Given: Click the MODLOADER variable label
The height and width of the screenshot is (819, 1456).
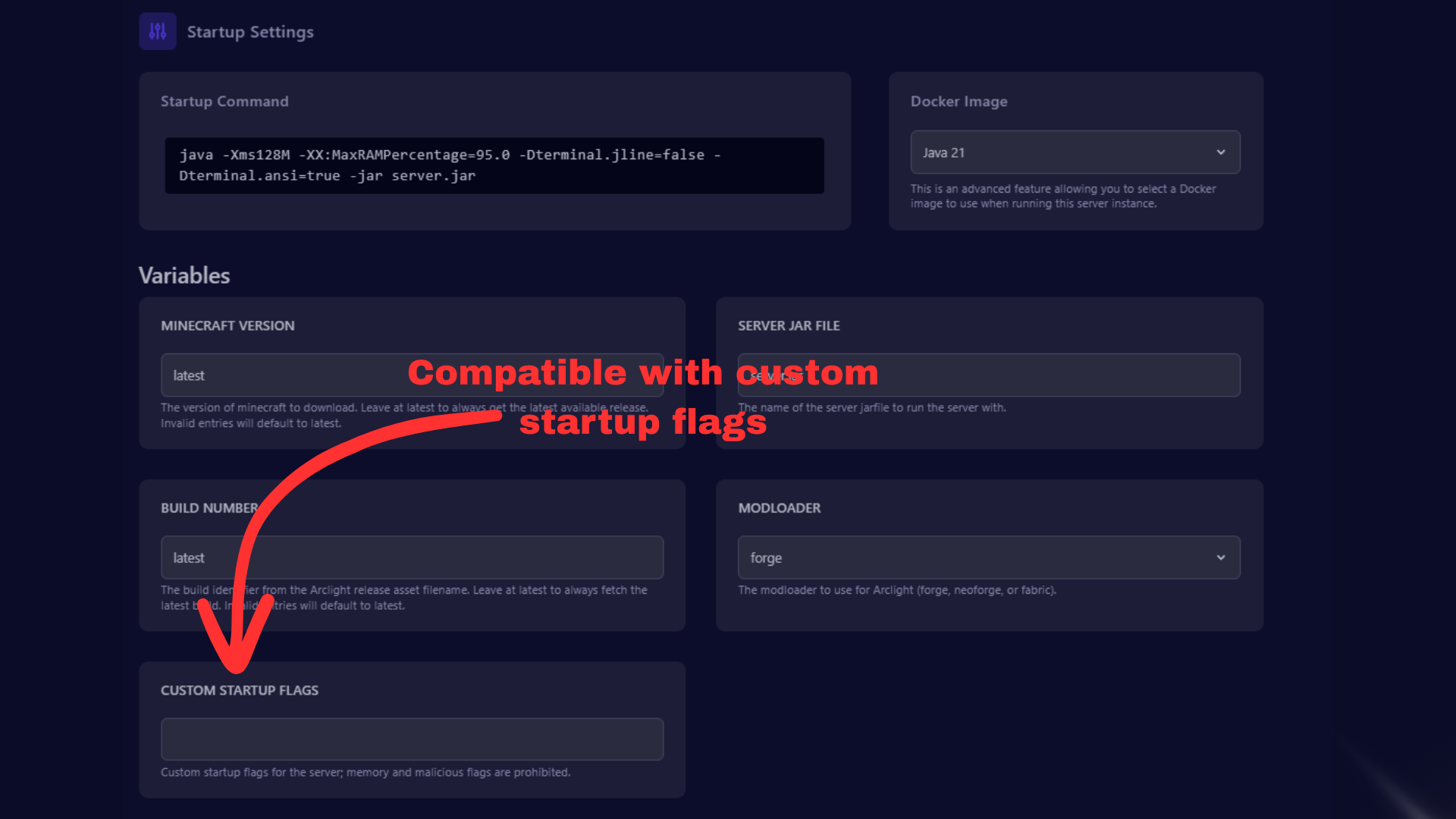Looking at the screenshot, I should click(779, 508).
